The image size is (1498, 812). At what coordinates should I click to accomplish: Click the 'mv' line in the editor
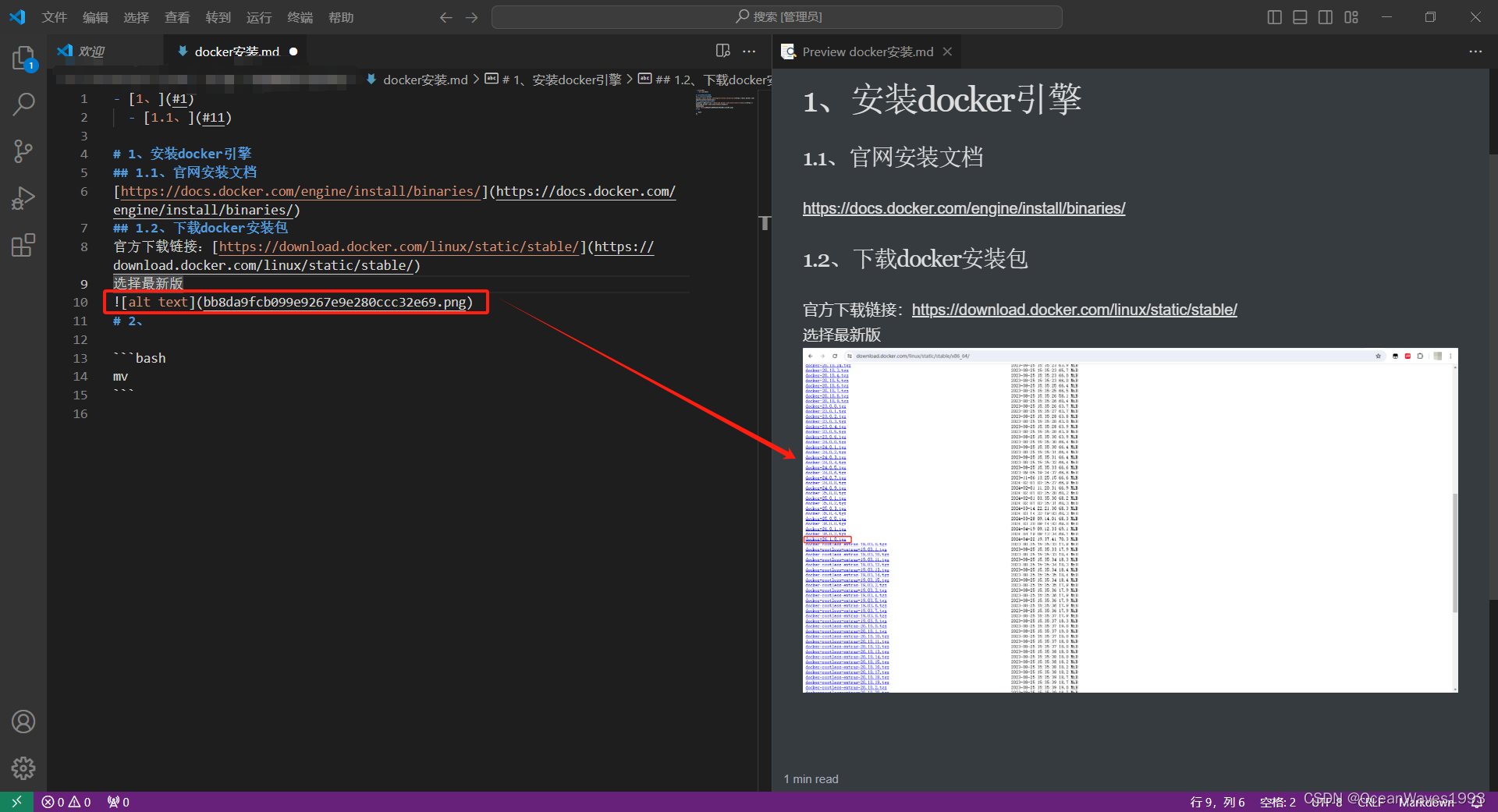tap(121, 377)
